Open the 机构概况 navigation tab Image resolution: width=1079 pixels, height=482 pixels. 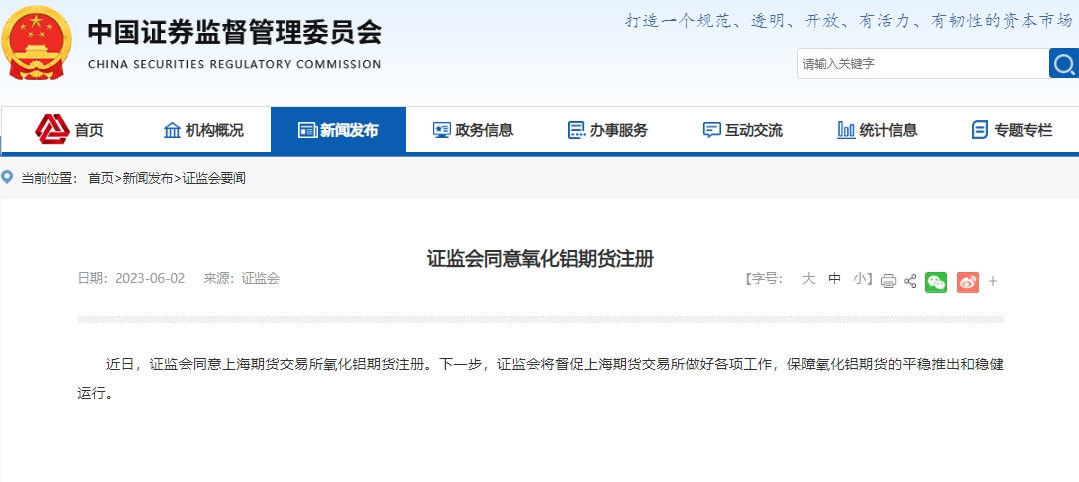click(204, 129)
